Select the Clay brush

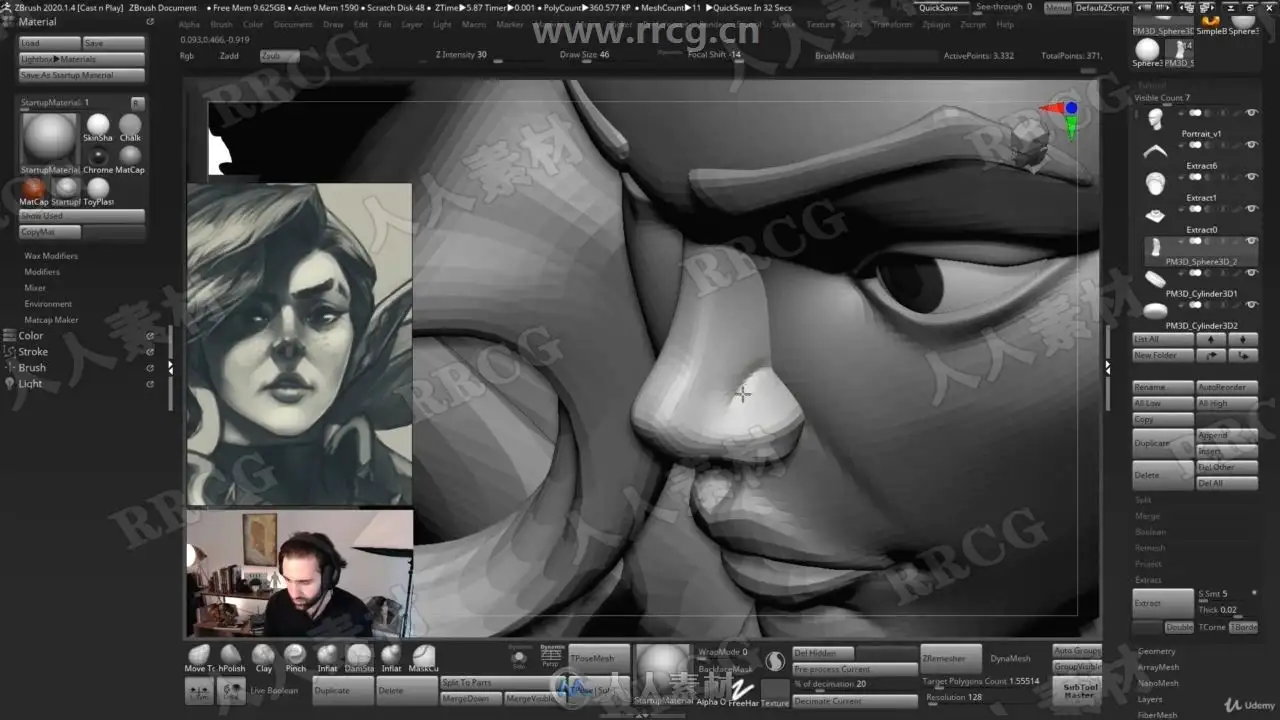point(263,657)
